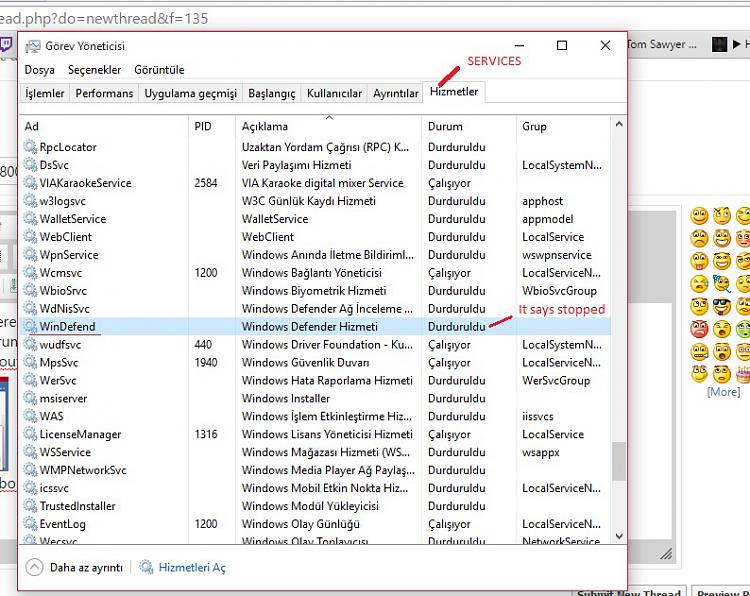Click the gear icon next to Wcmsvc
The width and height of the screenshot is (750, 596).
pyautogui.click(x=30, y=273)
